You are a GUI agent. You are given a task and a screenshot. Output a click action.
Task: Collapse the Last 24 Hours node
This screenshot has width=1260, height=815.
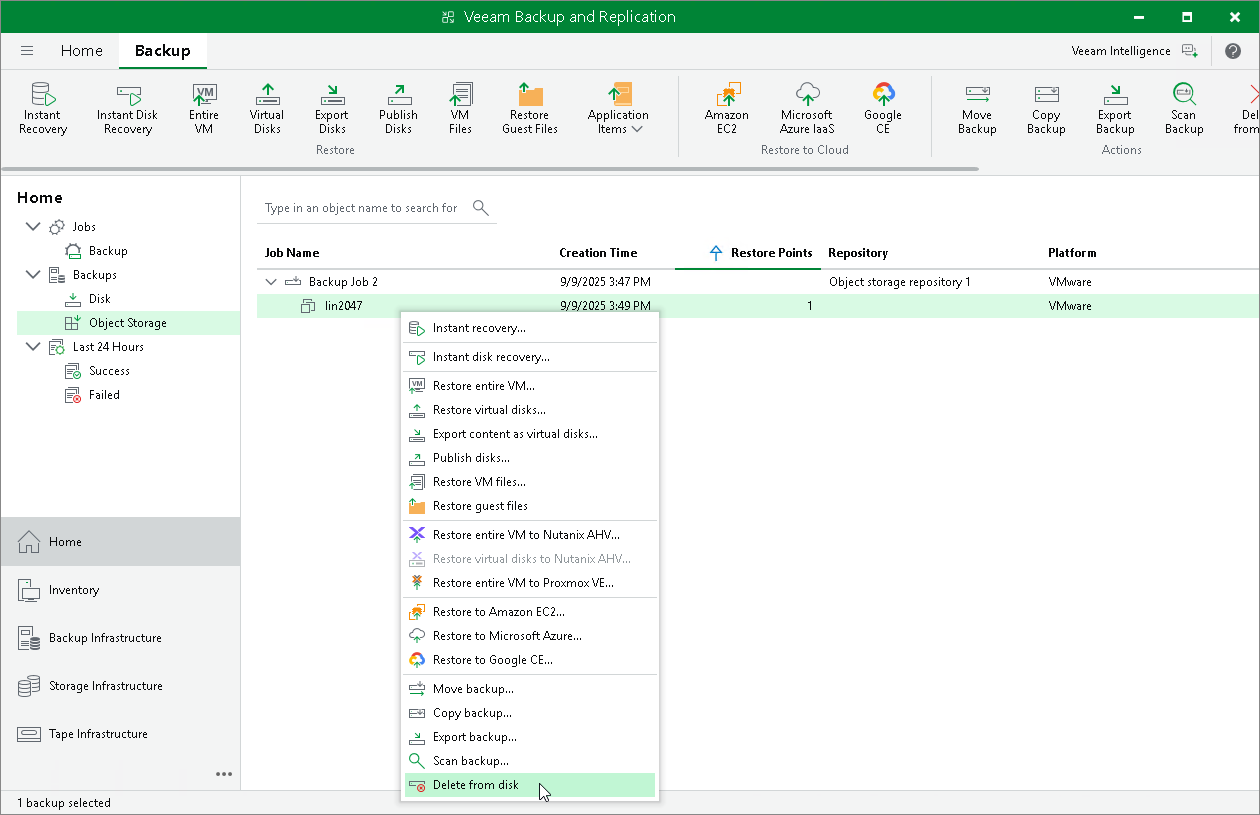(x=33, y=347)
